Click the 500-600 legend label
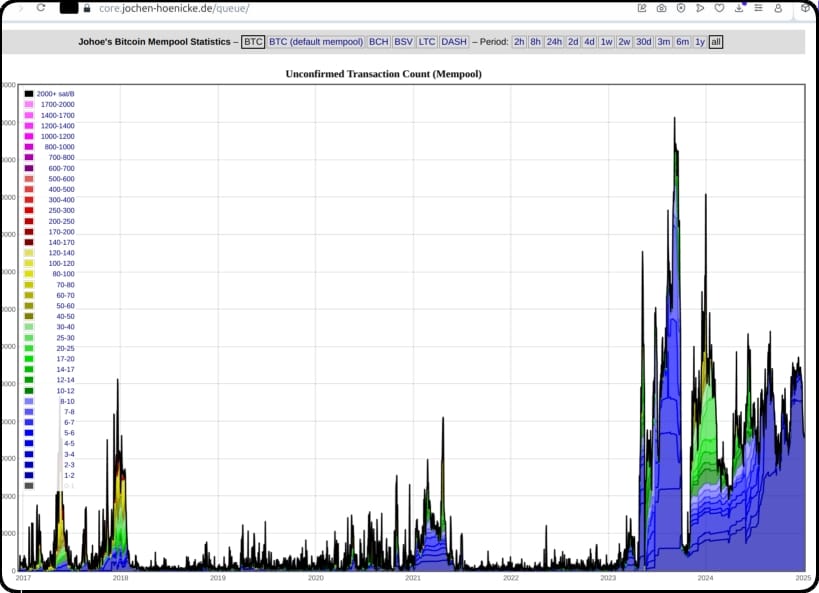This screenshot has height=593, width=819. tap(62, 179)
